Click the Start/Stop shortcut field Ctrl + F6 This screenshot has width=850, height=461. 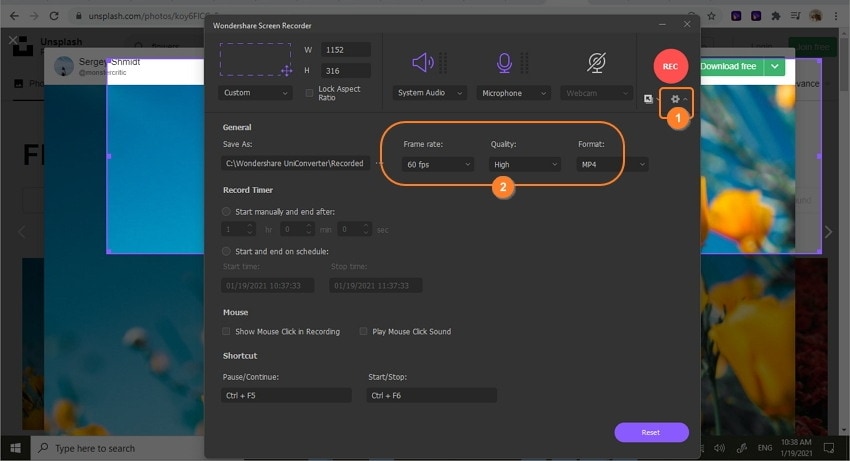click(x=432, y=395)
